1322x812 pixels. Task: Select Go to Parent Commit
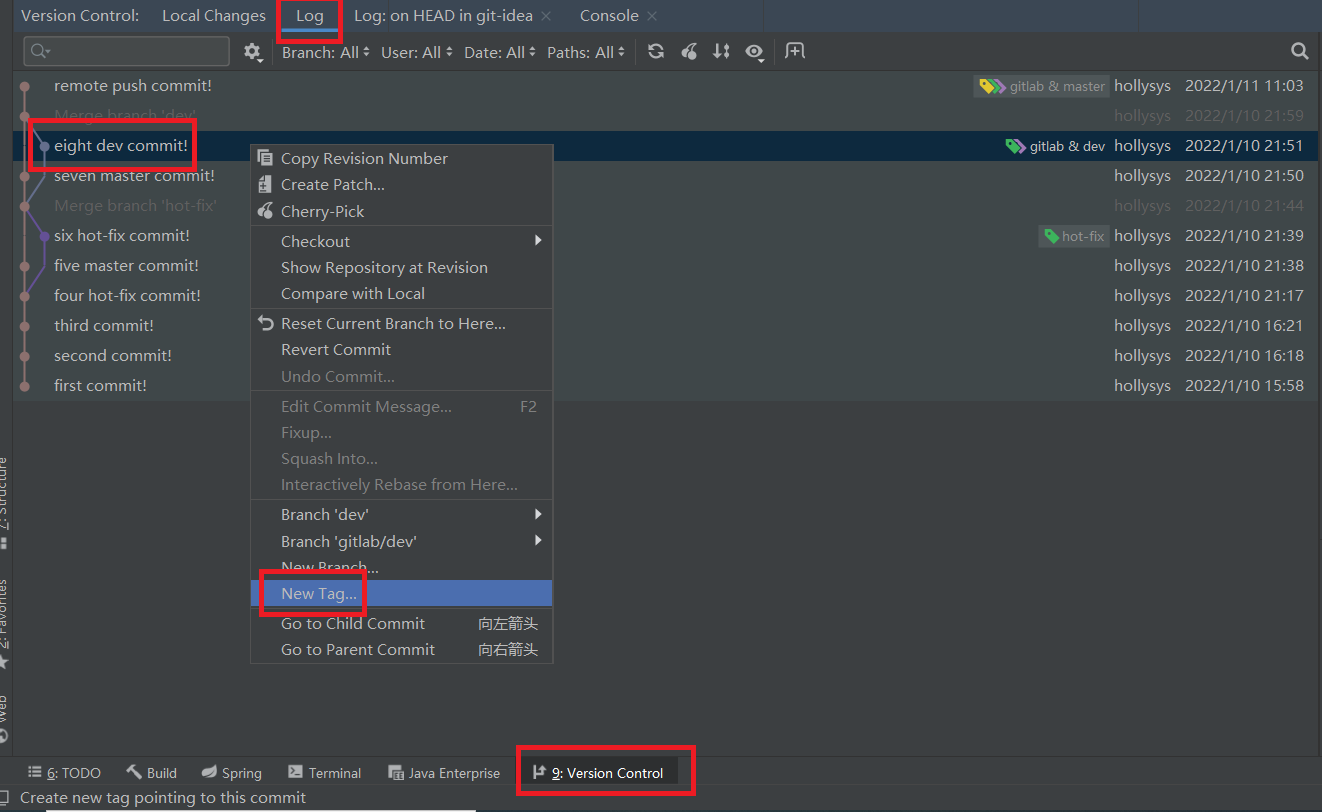click(401, 649)
